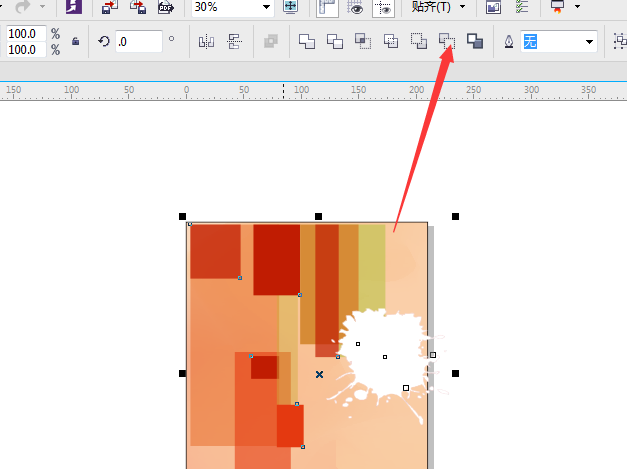Open the 贴齐(T) snap-to menu
This screenshot has width=627, height=469.
(431, 6)
